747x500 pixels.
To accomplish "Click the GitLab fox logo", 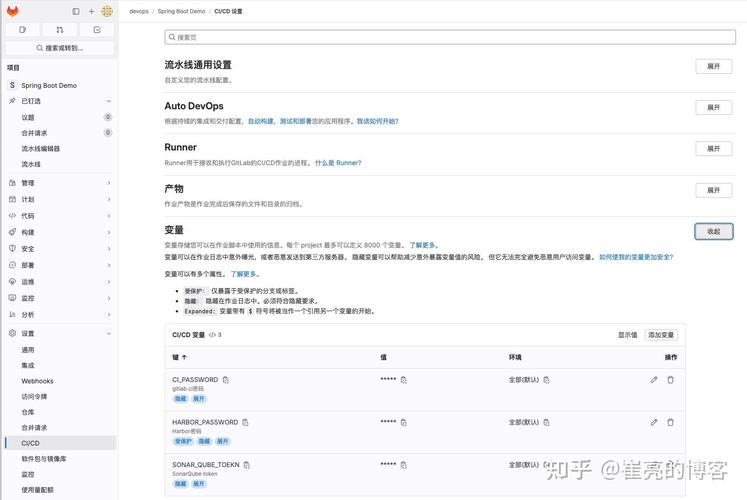I will (13, 11).
